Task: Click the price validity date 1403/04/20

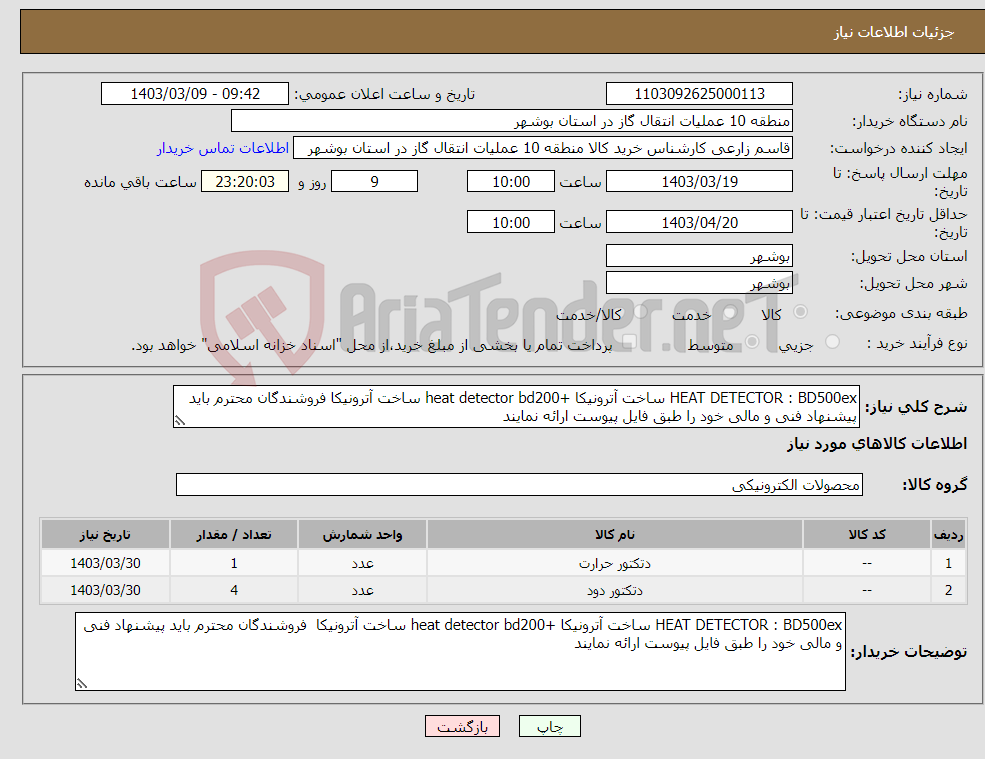Action: (699, 222)
